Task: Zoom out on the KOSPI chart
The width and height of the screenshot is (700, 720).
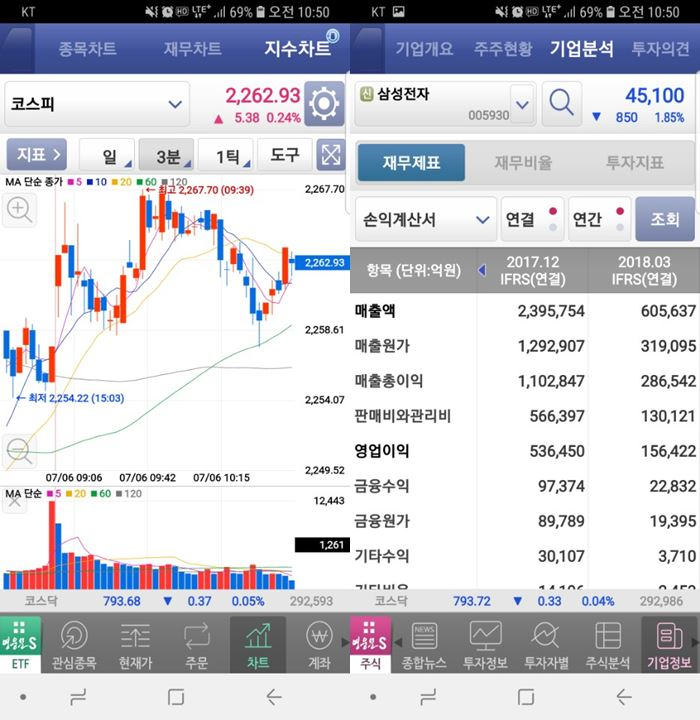Action: click(x=19, y=450)
